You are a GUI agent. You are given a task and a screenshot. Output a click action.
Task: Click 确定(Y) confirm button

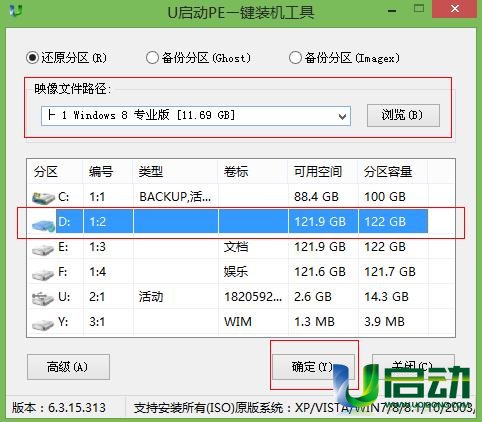313,367
